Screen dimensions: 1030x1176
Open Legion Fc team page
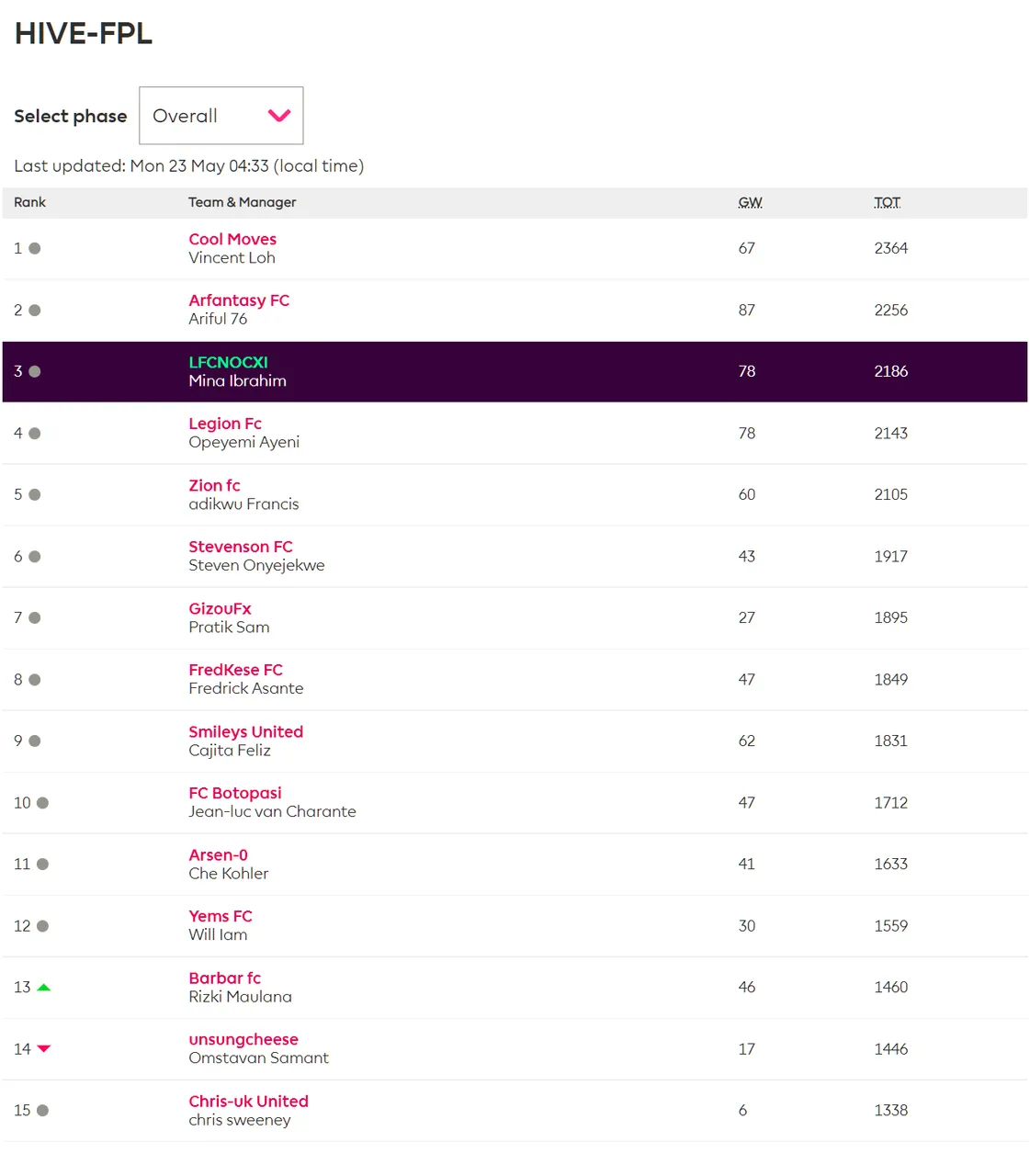point(225,424)
